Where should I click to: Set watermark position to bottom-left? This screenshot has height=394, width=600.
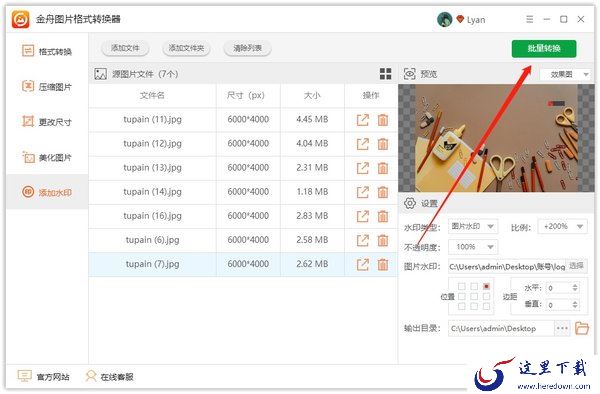tap(462, 306)
